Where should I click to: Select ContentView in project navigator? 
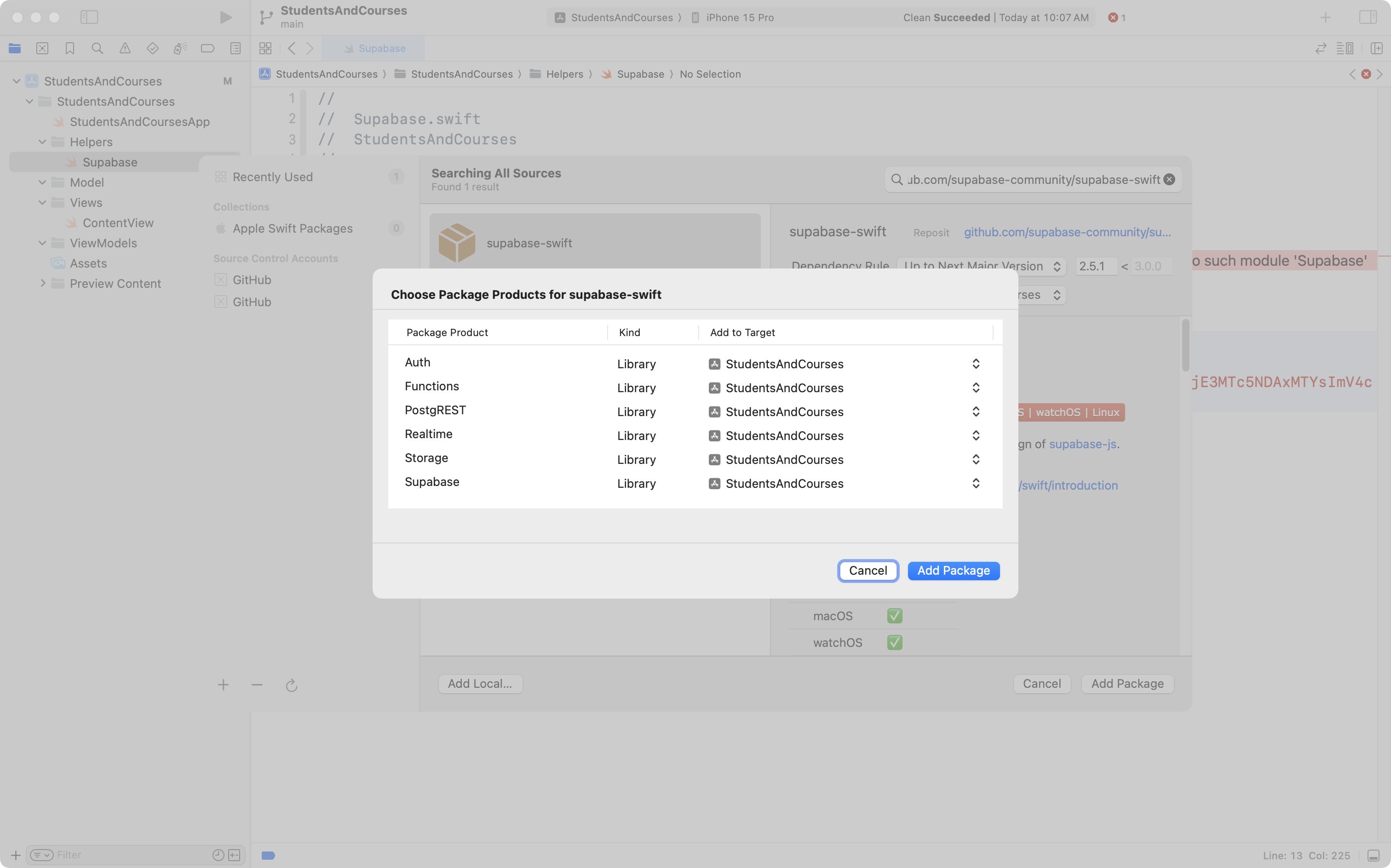click(118, 223)
